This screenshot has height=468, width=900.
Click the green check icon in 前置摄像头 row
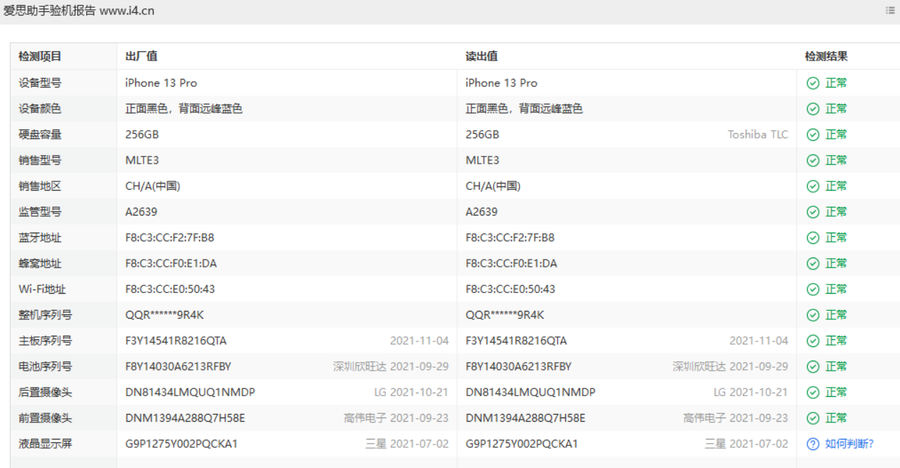pyautogui.click(x=813, y=419)
